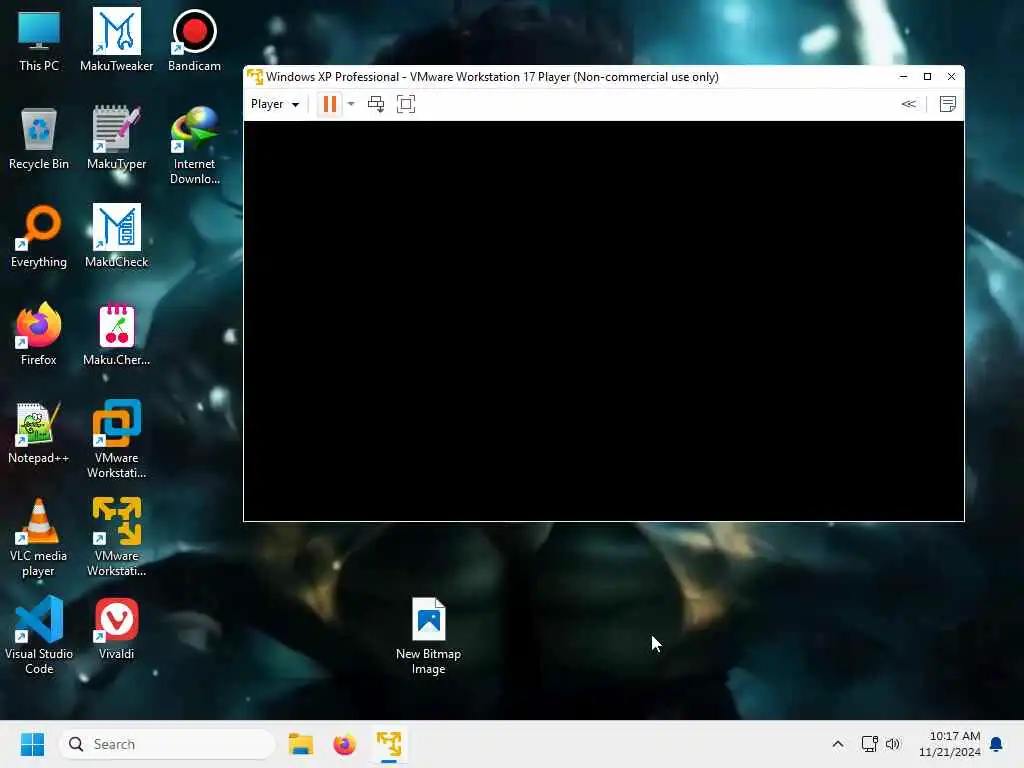Select the Bandicam desktop icon
The image size is (1024, 768).
(x=194, y=40)
